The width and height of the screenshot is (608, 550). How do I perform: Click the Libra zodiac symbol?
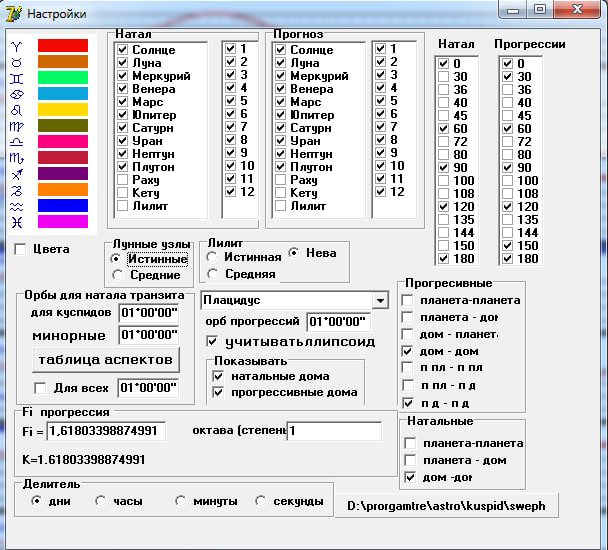click(x=15, y=142)
